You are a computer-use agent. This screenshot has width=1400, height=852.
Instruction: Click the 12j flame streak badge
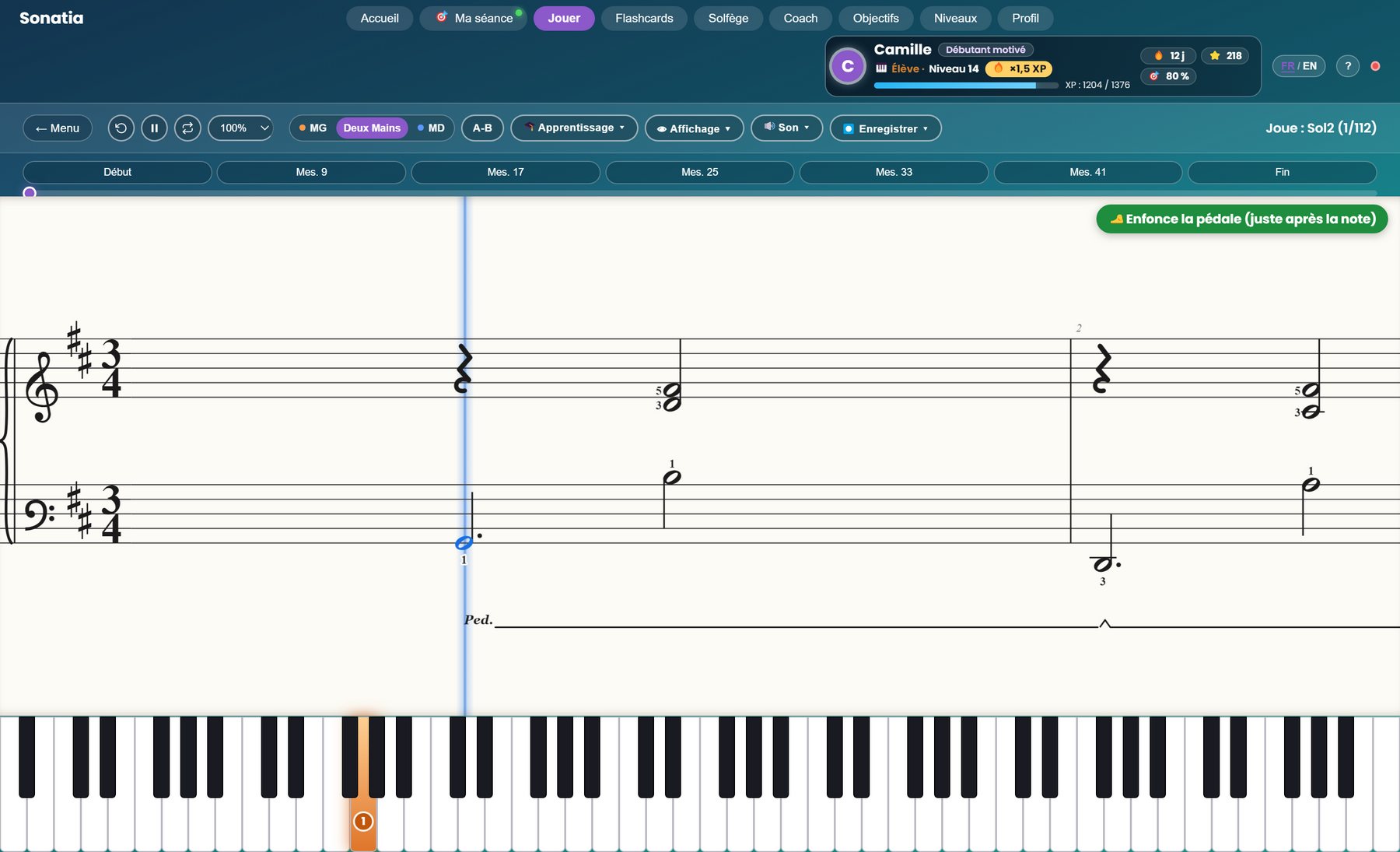tap(1168, 55)
